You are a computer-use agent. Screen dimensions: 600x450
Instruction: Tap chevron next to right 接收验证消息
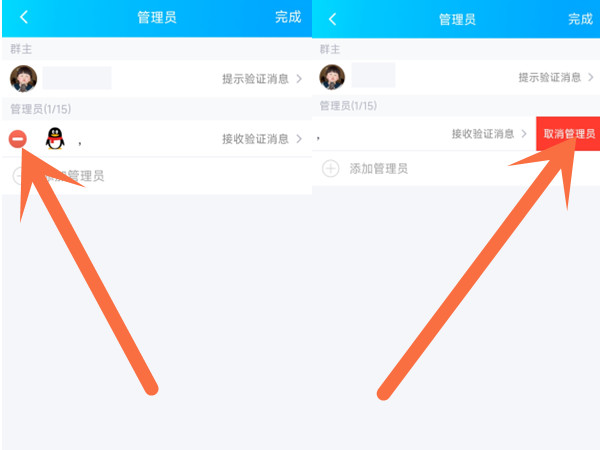pos(524,134)
